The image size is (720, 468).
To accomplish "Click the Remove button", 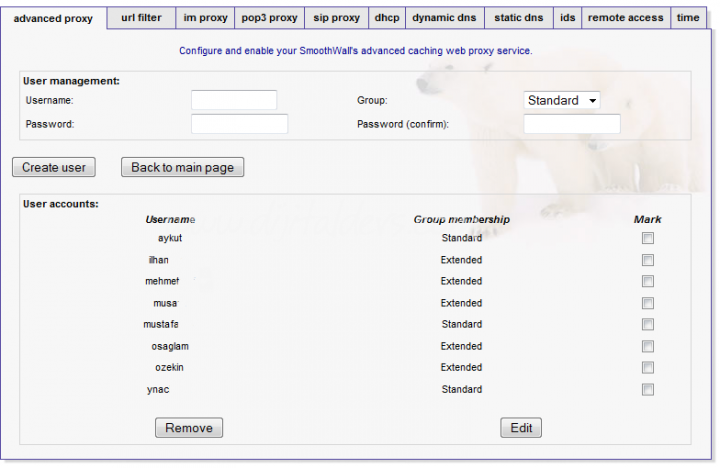I will click(189, 428).
